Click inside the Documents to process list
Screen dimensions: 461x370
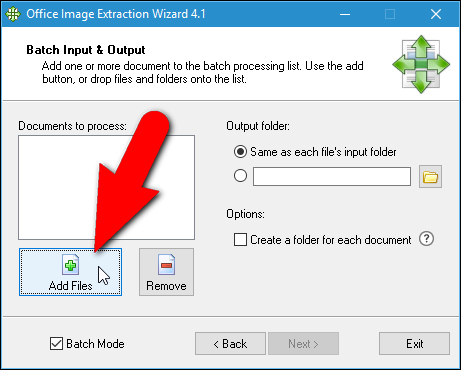coord(106,187)
